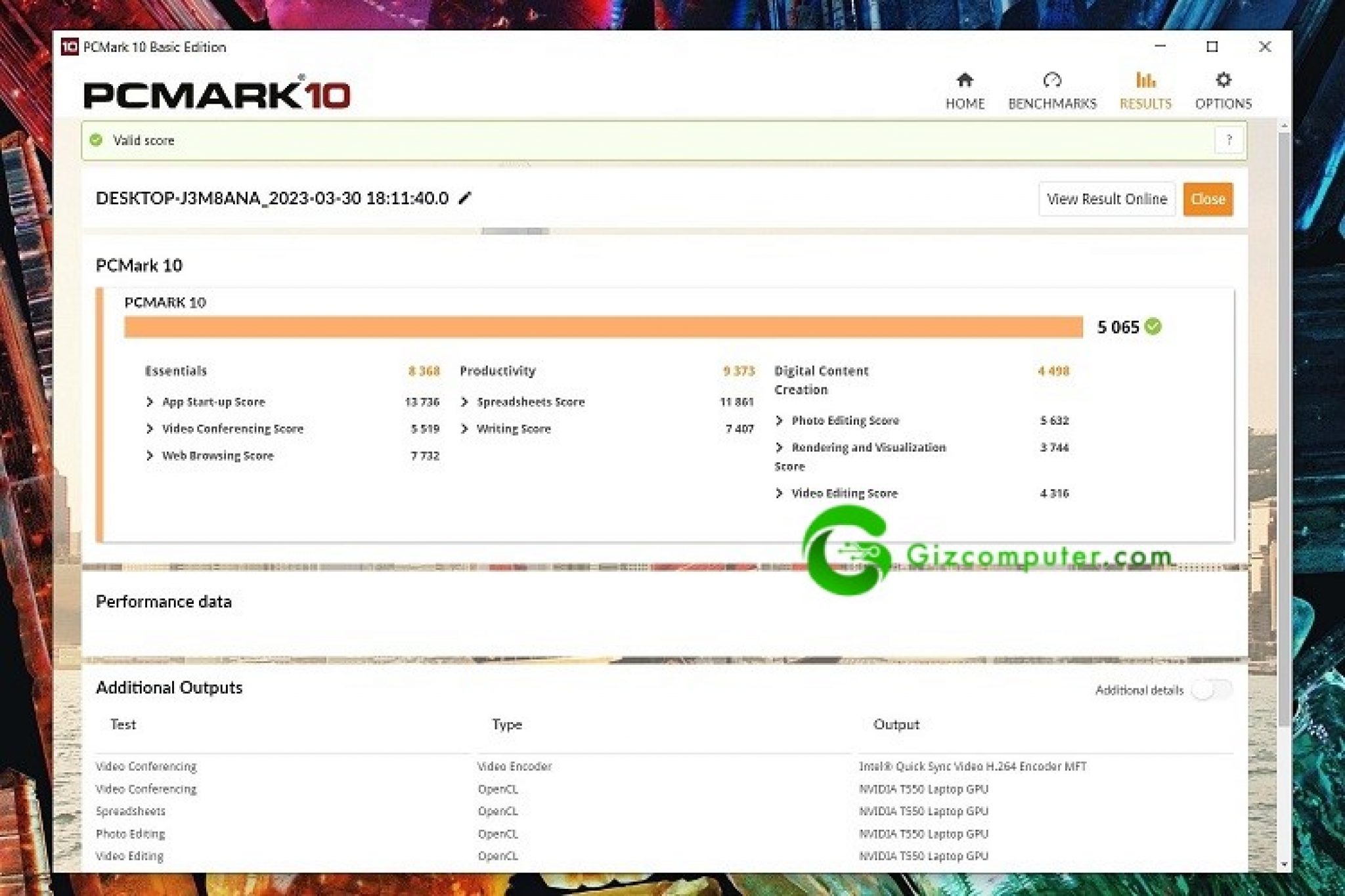The height and width of the screenshot is (896, 1345).
Task: Go to the Benchmarks gauge icon
Action: [1051, 81]
